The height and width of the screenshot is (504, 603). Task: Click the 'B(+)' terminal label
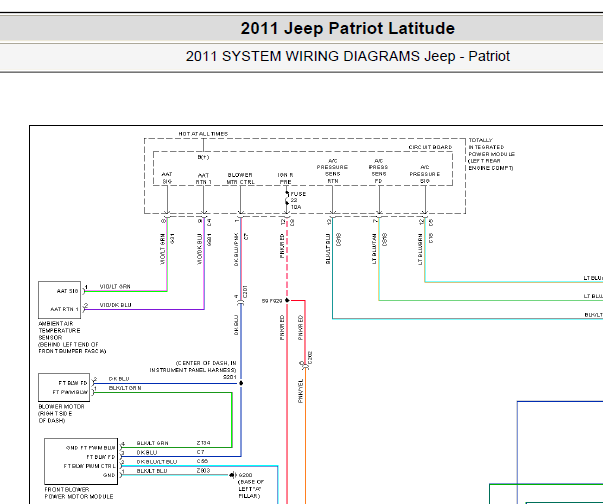203,157
